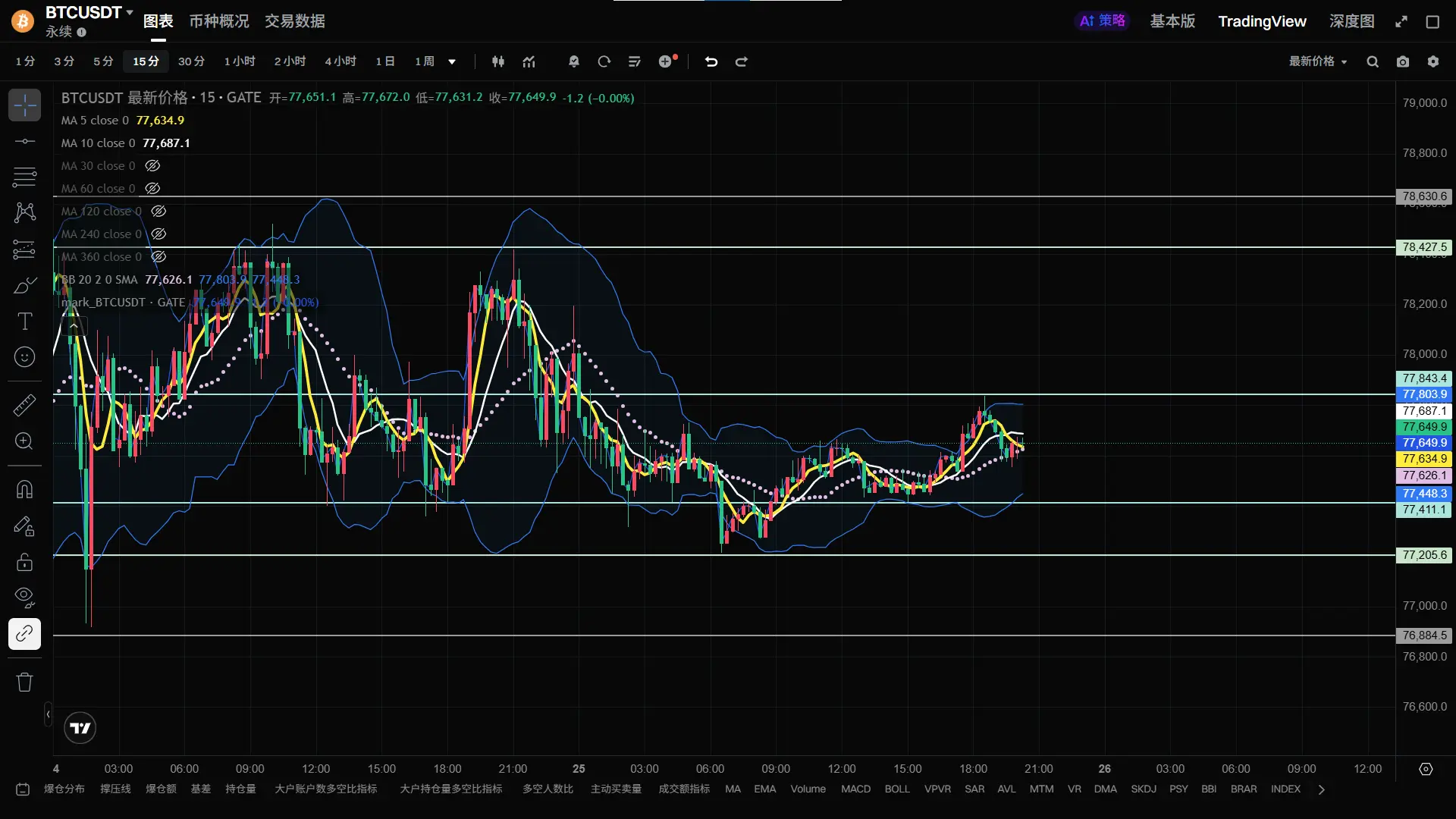Click the zoom-in magnifier tool
This screenshot has height=819, width=1456.
click(24, 441)
